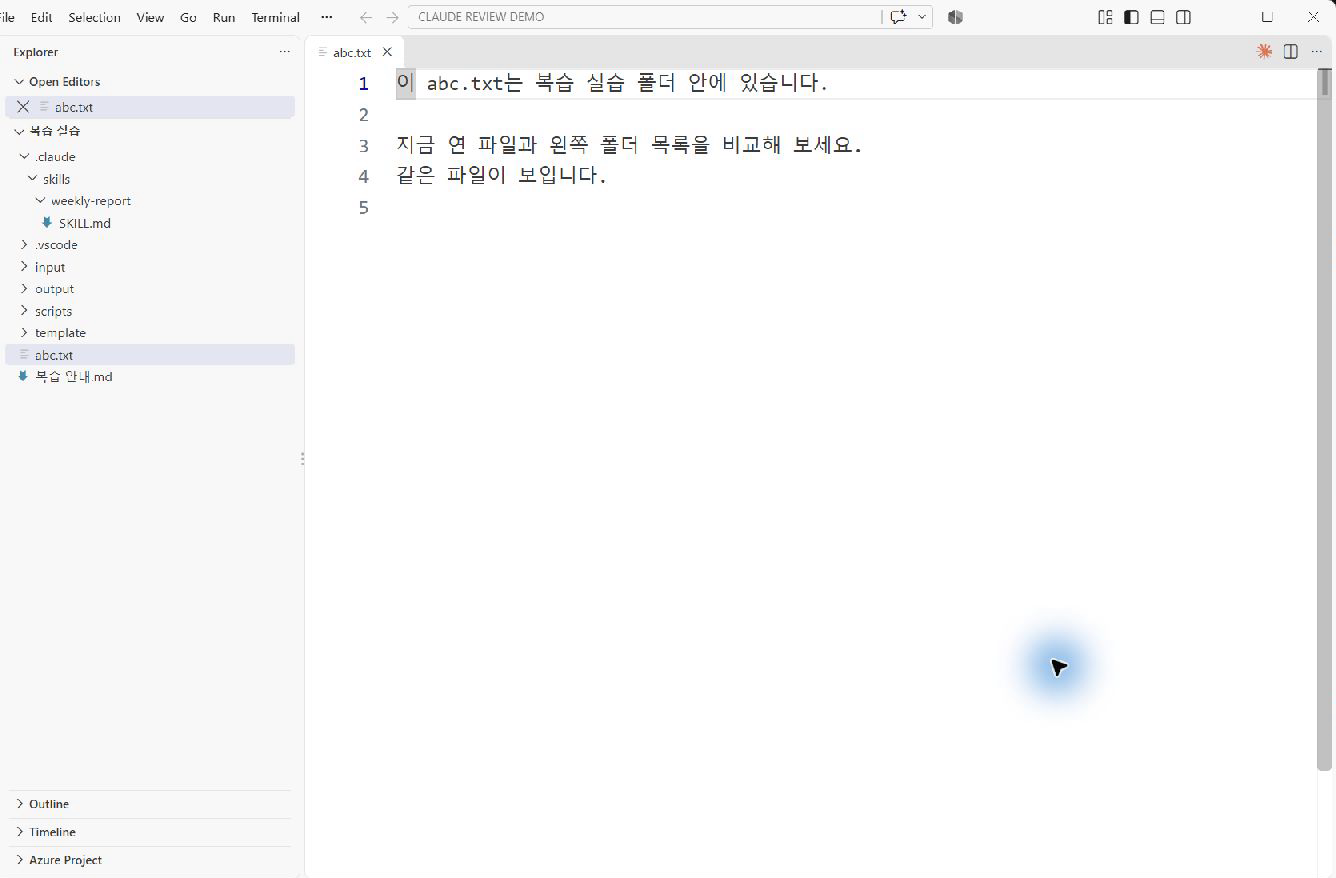Close the abc.txt editor tab
Screen dimensions: 1336x878
click(387, 52)
